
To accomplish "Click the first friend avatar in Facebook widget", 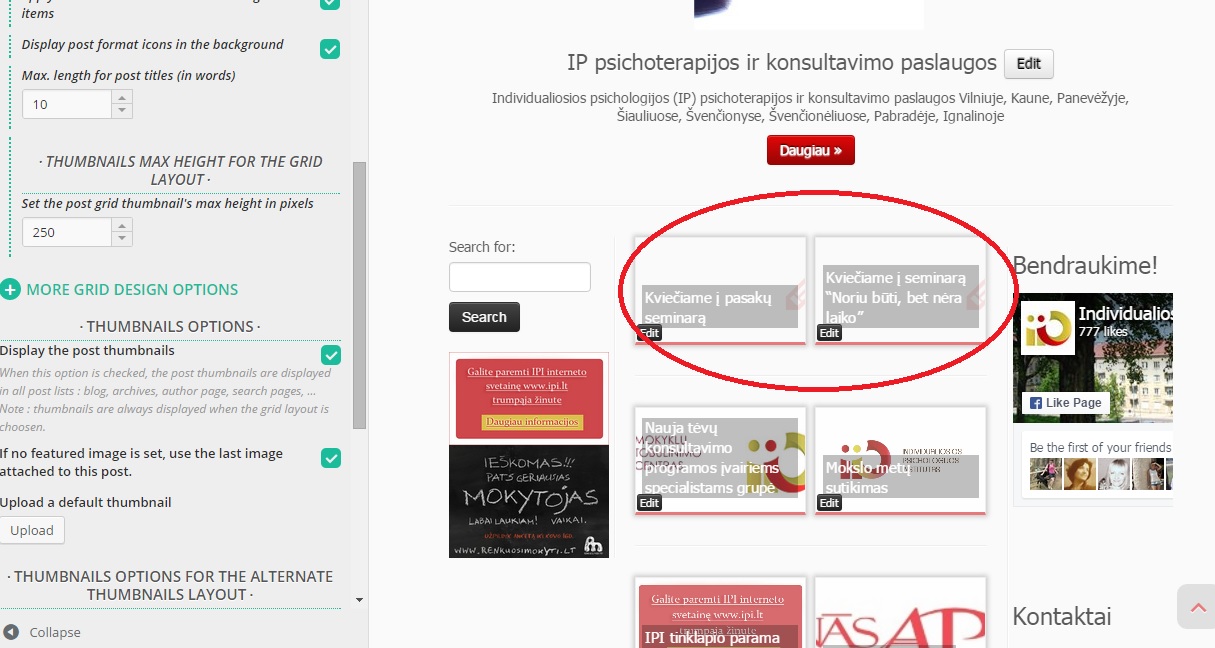I will 1046,473.
